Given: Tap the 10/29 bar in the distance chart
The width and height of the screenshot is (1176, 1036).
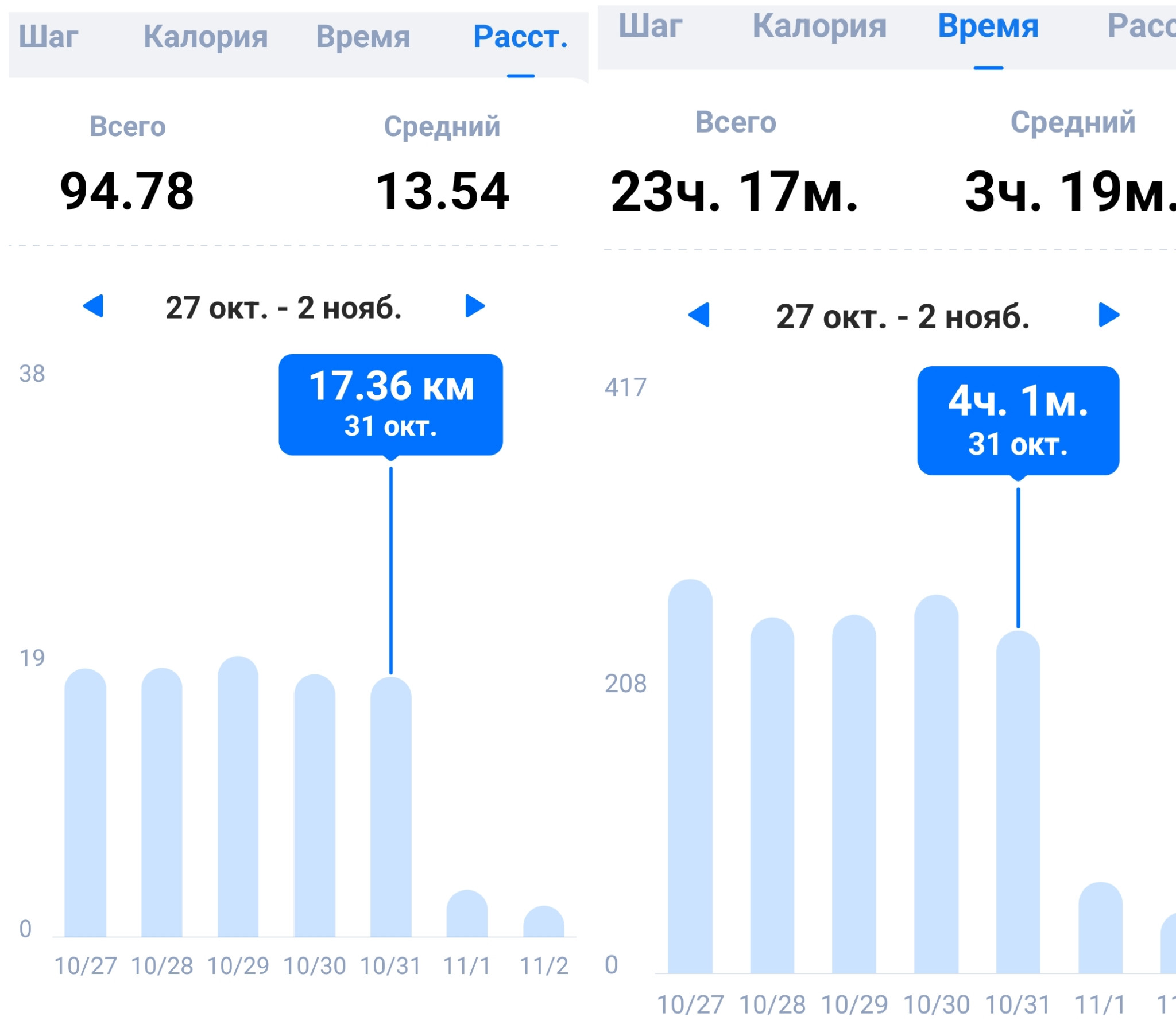Looking at the screenshot, I should pos(238,796).
